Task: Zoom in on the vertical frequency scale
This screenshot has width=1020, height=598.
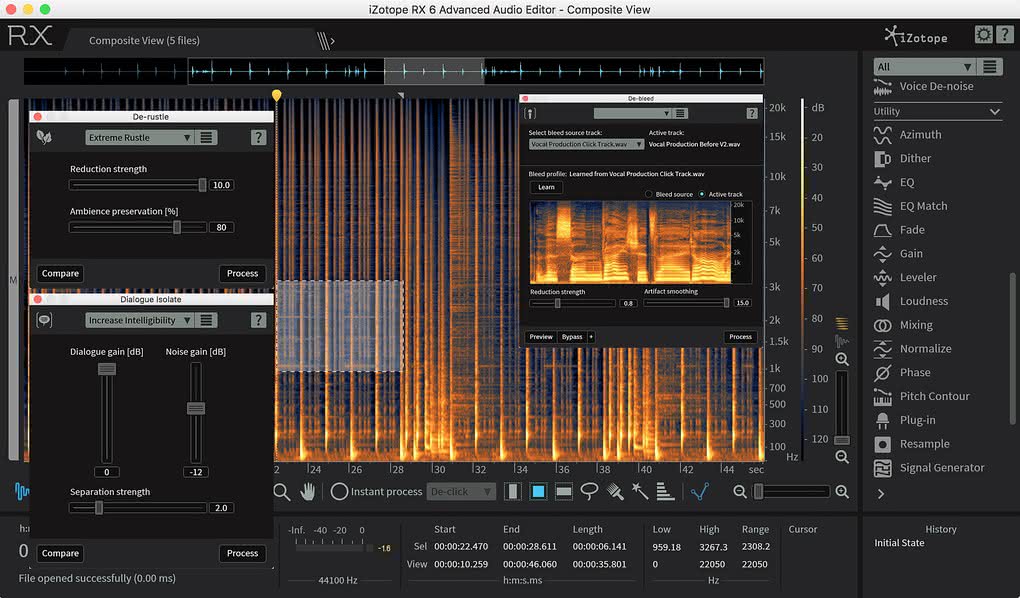Action: (x=842, y=359)
